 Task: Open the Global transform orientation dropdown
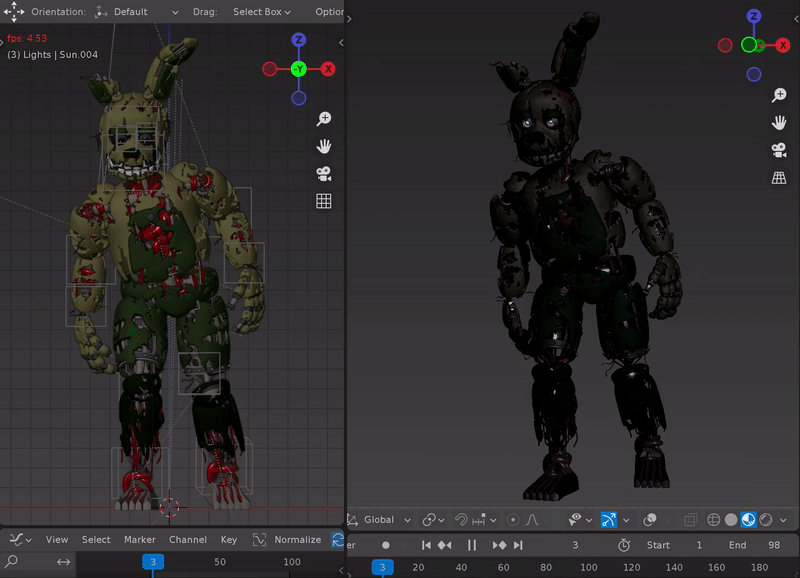[x=379, y=520]
